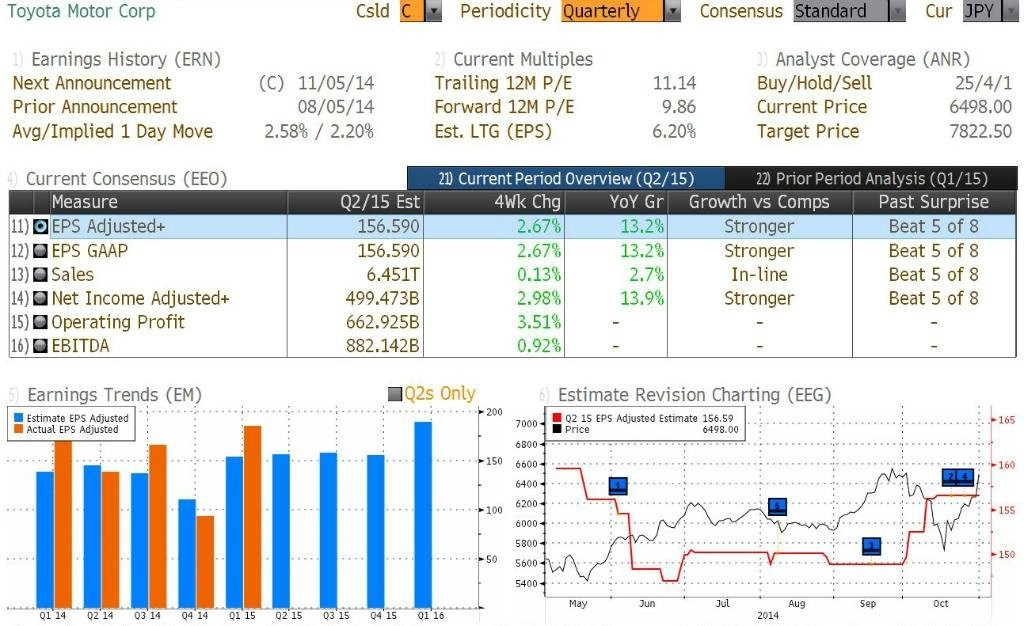The width and height of the screenshot is (1024, 626).
Task: Select the Sales radio button
Action: coord(40,275)
